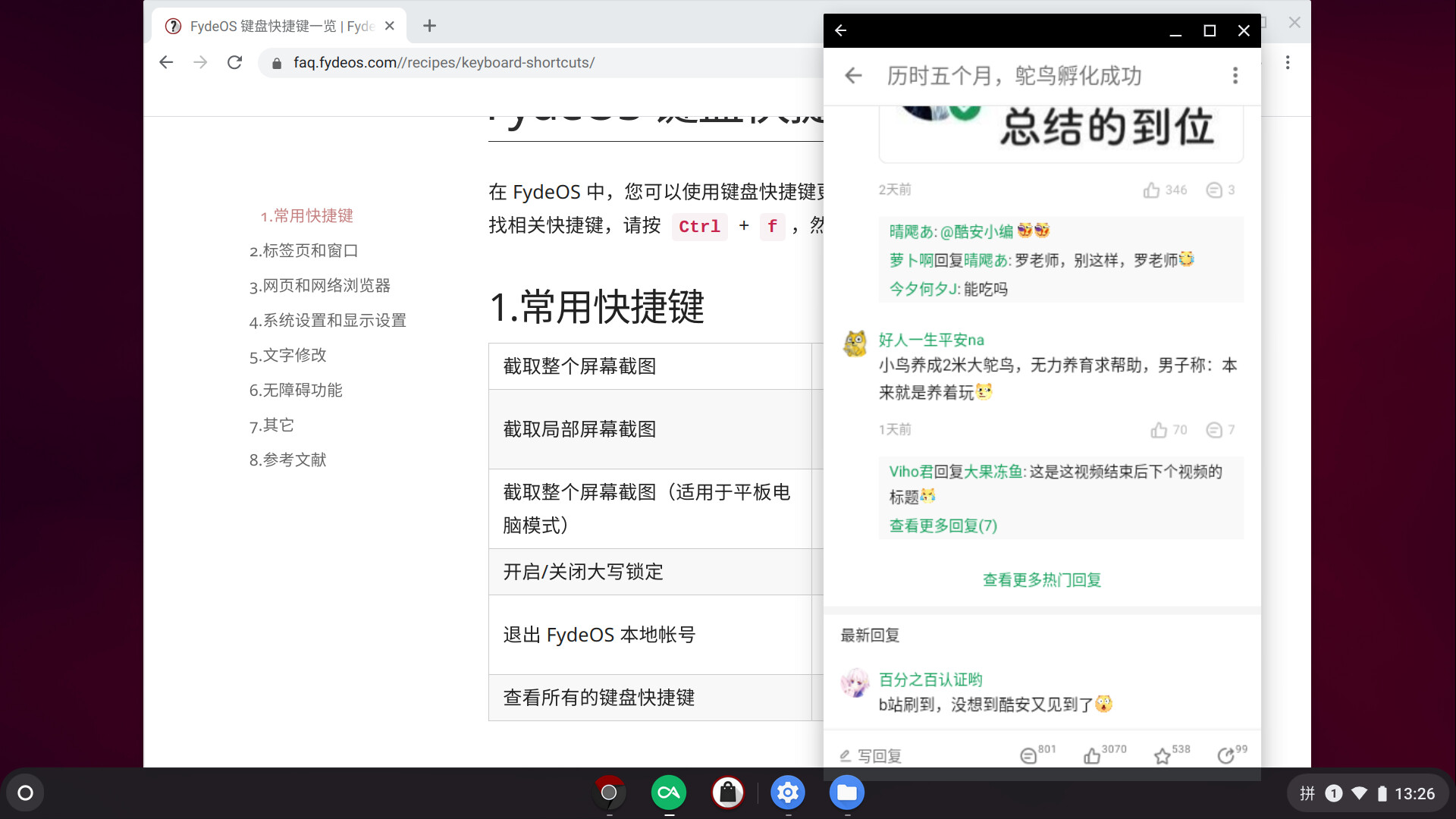Click the site lock icon in address bar
1456x819 pixels.
point(277,63)
